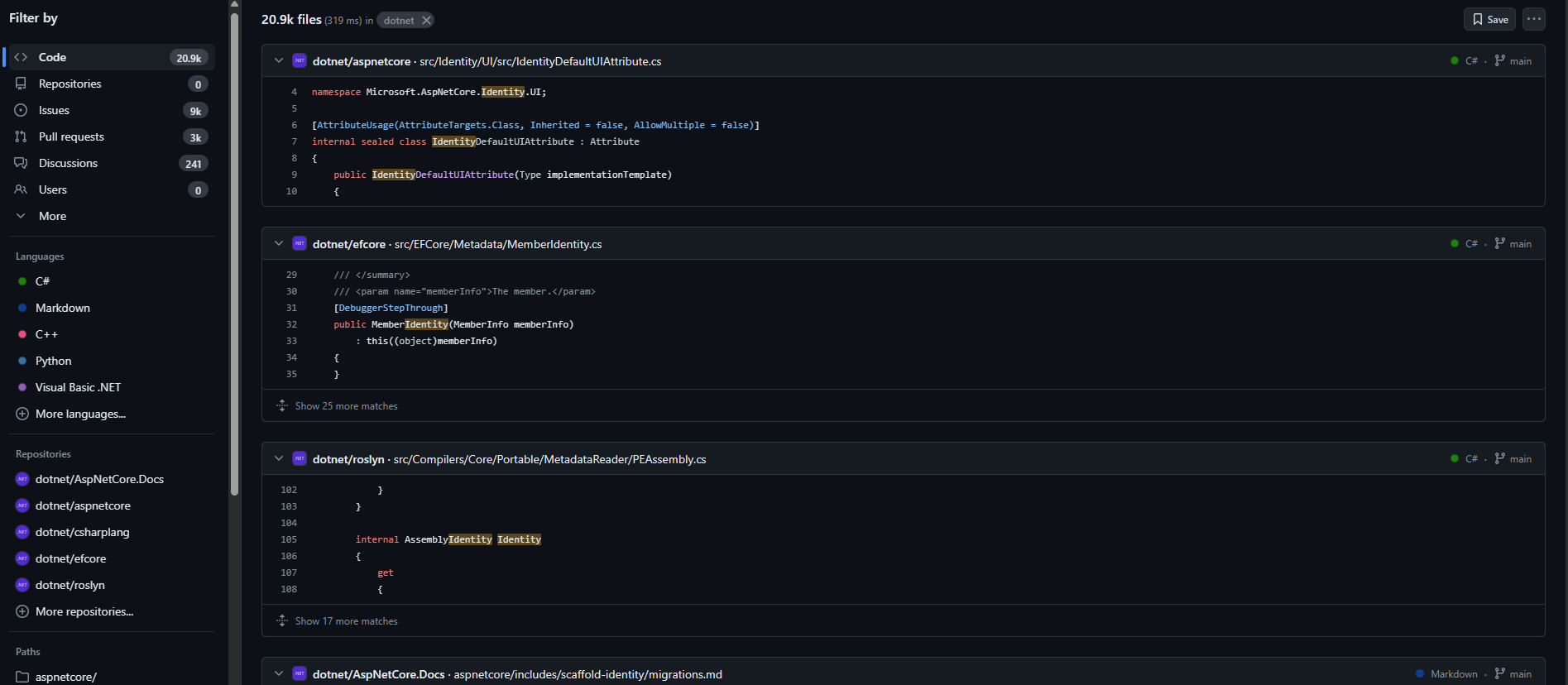Open IdentityDefaultUIAttribute.cs file path

point(540,61)
